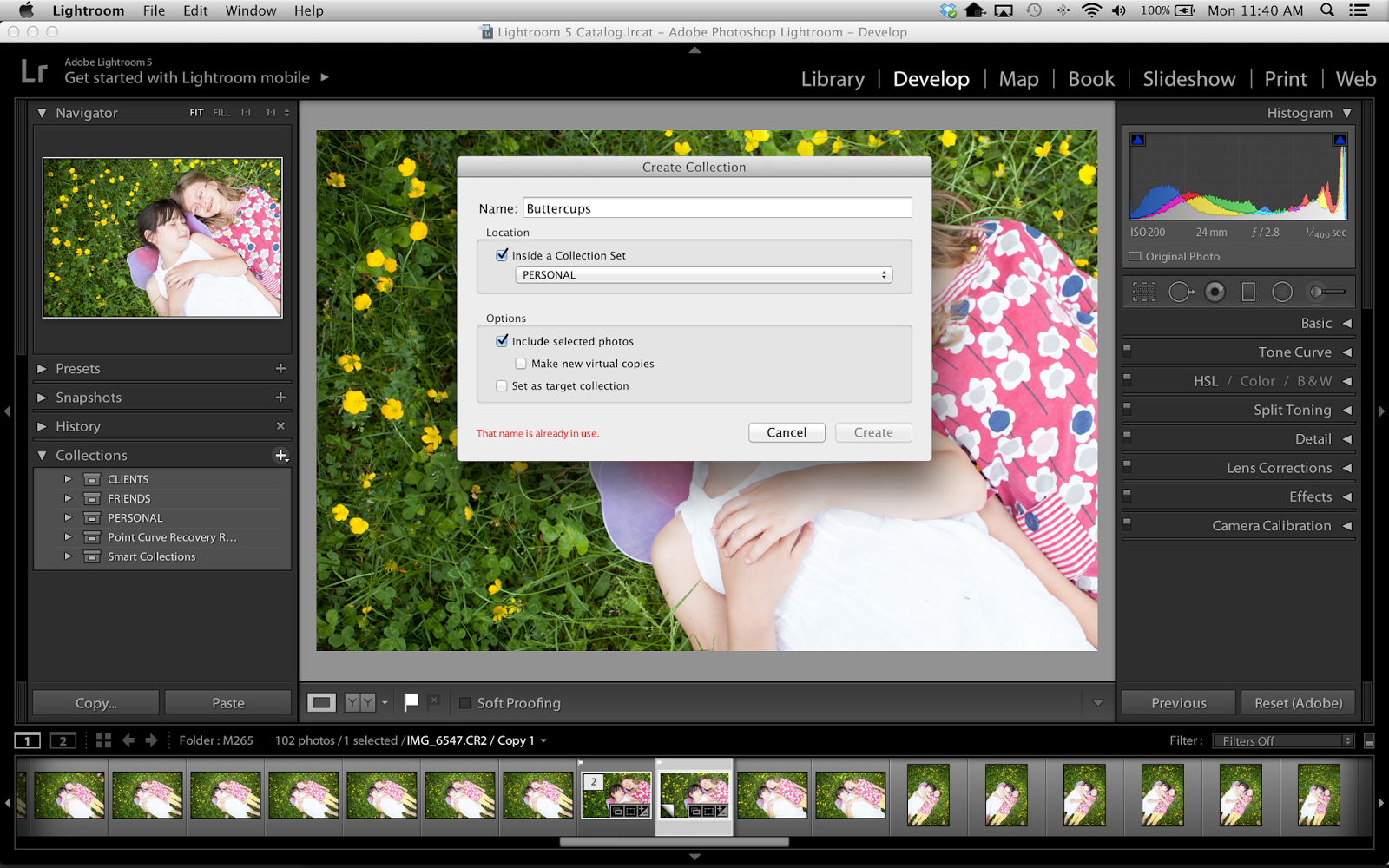Select the Red Eye Correction tool
The height and width of the screenshot is (868, 1389).
tap(1215, 292)
